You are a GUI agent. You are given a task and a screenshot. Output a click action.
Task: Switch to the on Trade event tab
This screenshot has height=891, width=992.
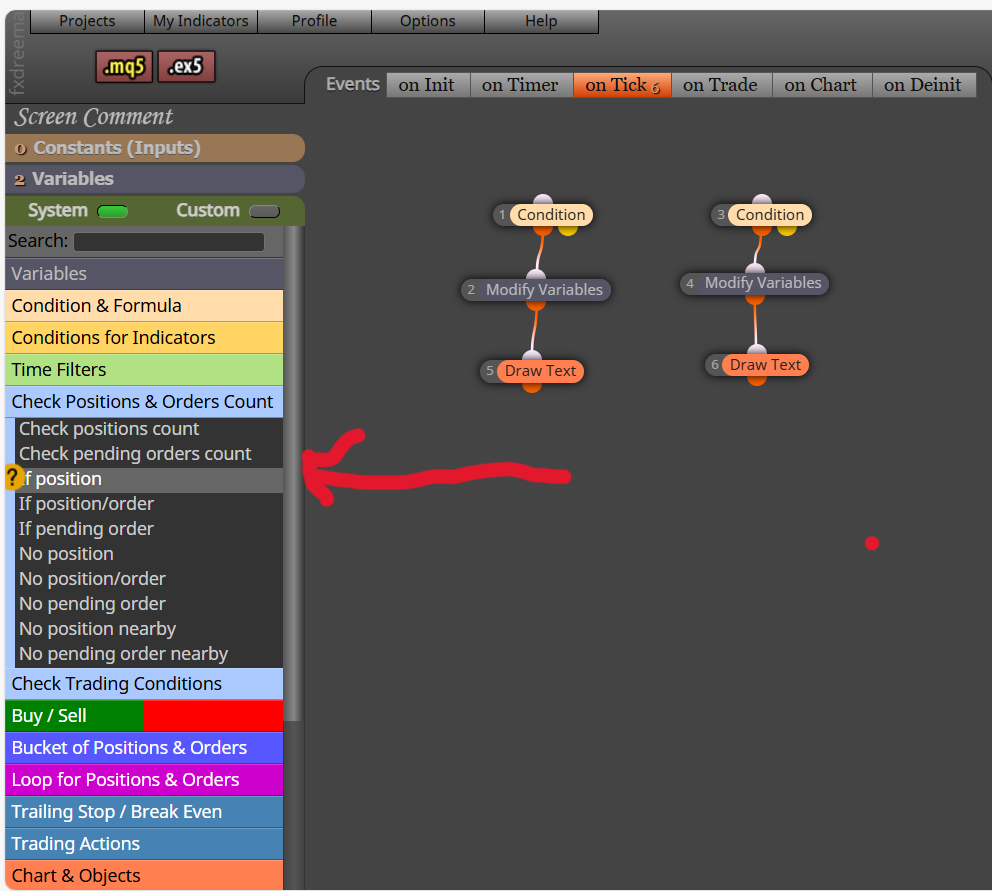click(x=720, y=85)
